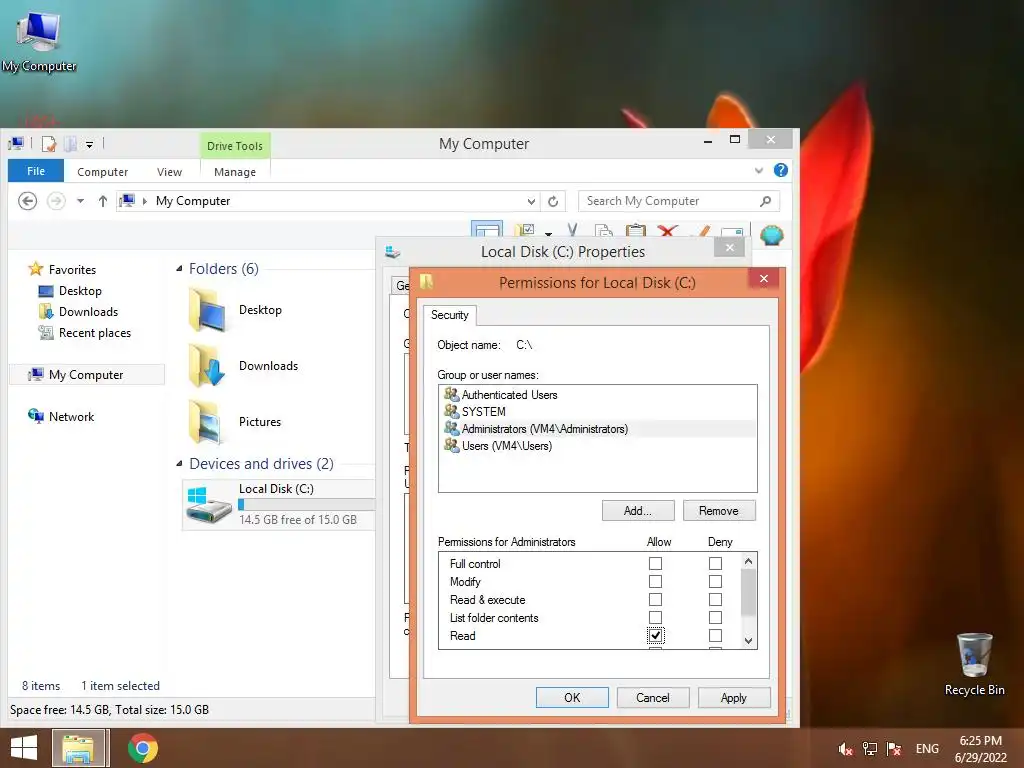The width and height of the screenshot is (1024, 768).
Task: Click the muted volume tray icon
Action: pyautogui.click(x=845, y=749)
